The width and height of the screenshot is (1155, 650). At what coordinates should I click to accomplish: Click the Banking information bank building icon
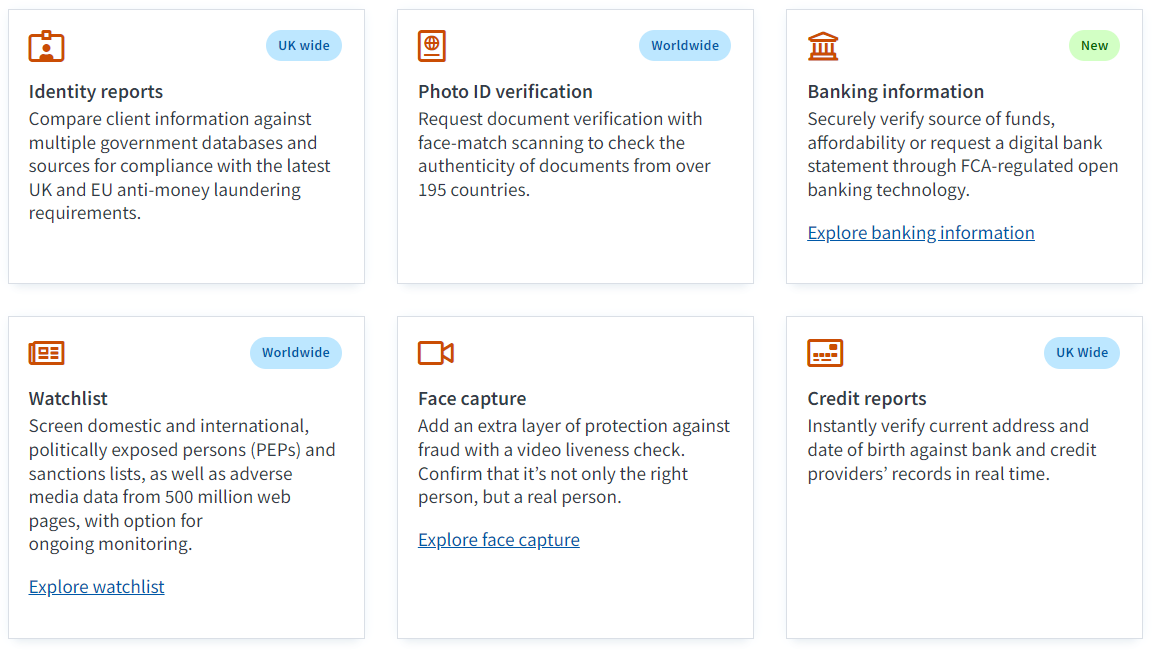pyautogui.click(x=821, y=46)
